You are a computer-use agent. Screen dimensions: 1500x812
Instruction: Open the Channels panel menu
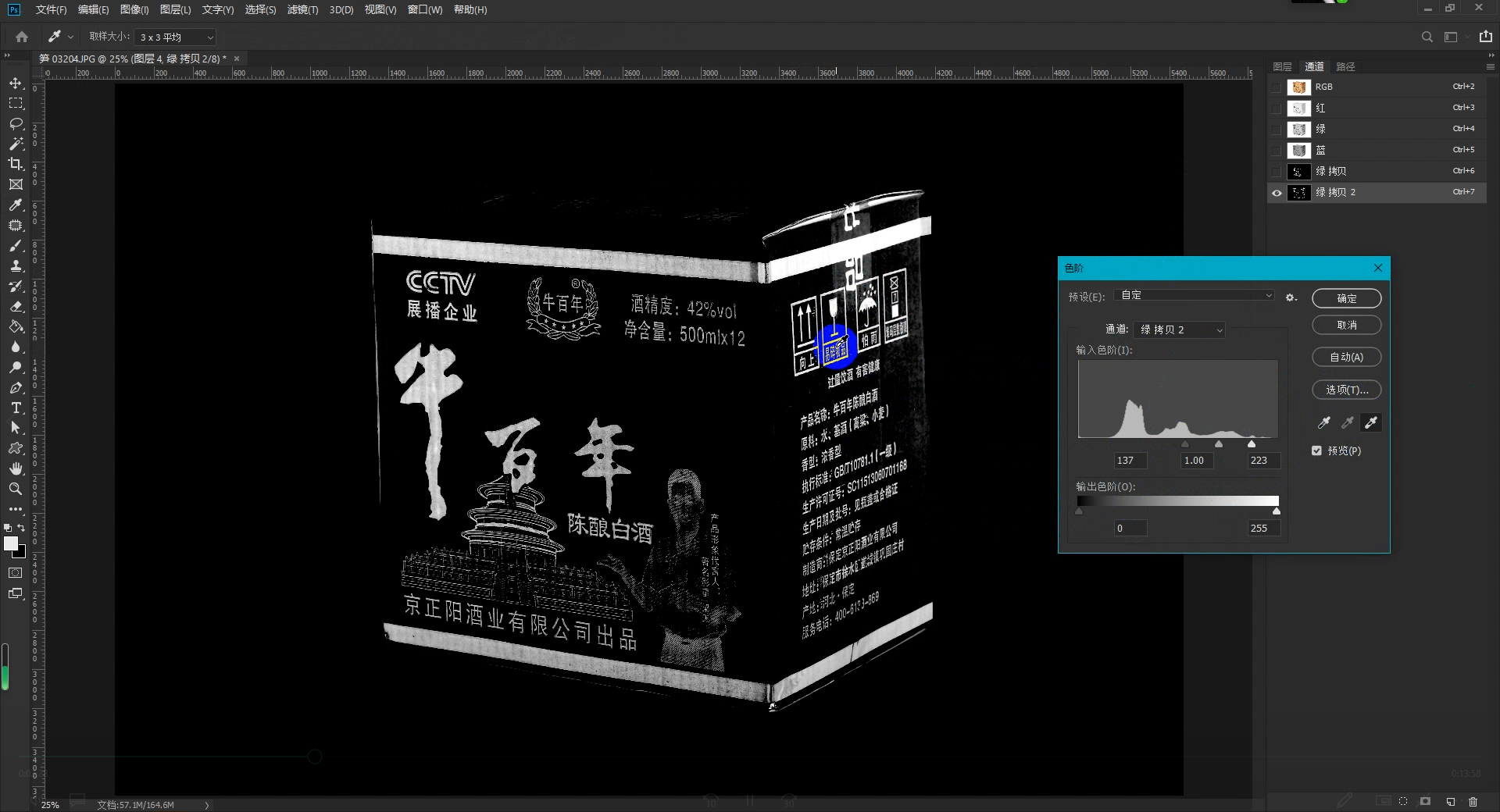tap(1490, 66)
